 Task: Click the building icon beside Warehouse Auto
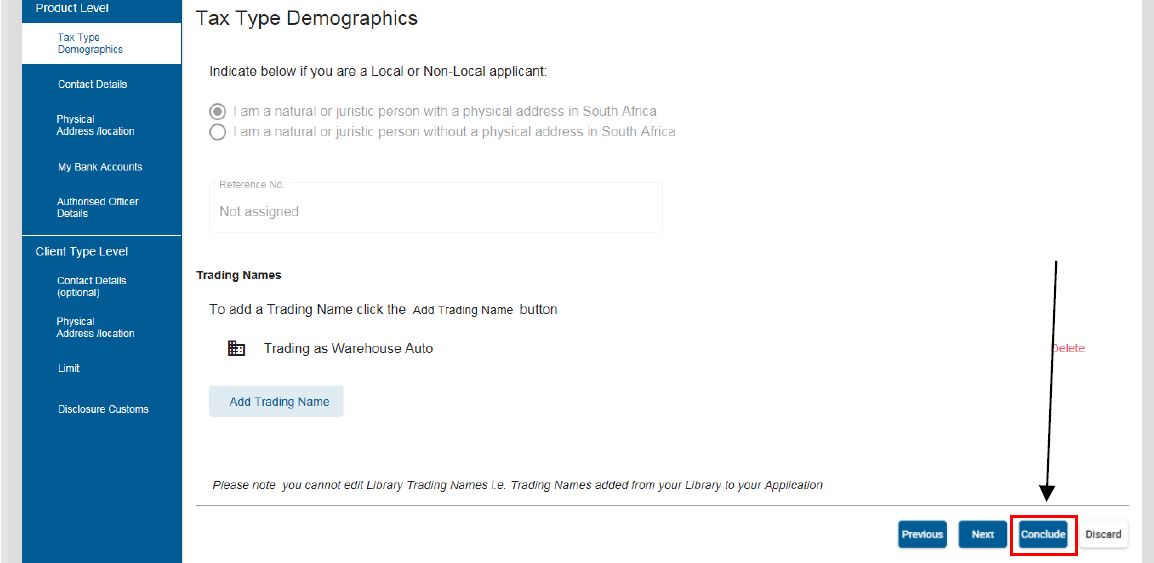coord(236,349)
